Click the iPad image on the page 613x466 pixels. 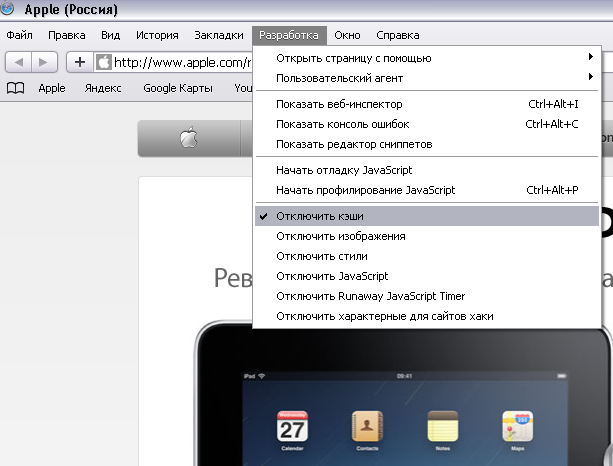(403, 393)
